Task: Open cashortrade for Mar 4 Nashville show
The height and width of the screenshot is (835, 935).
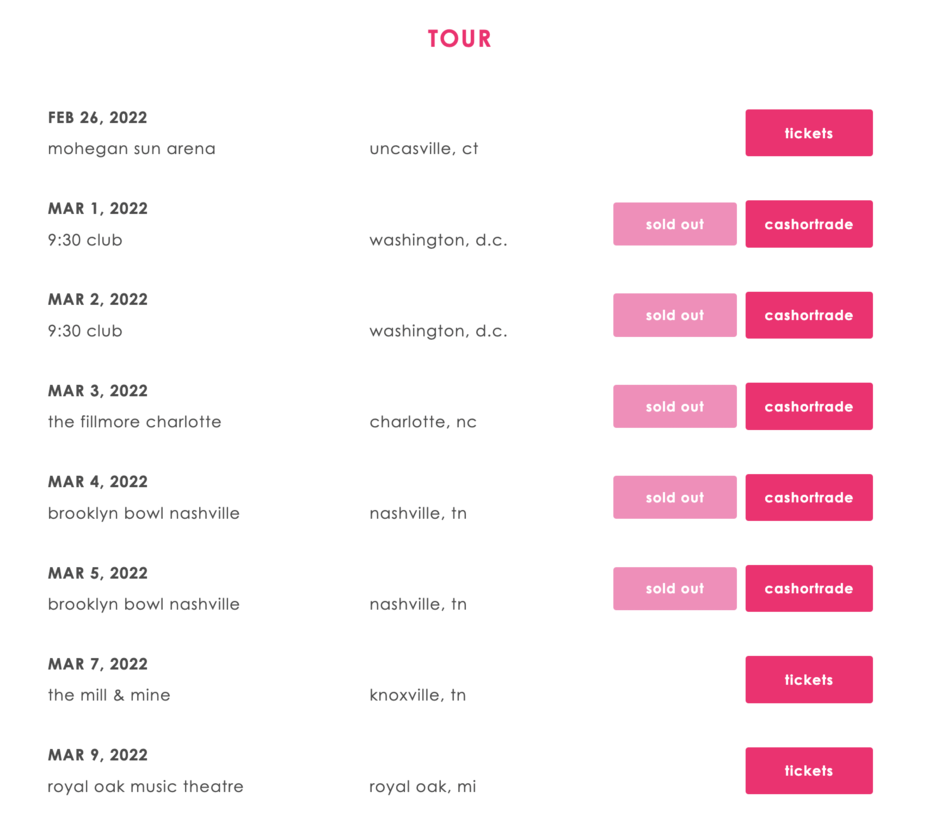Action: pos(808,497)
